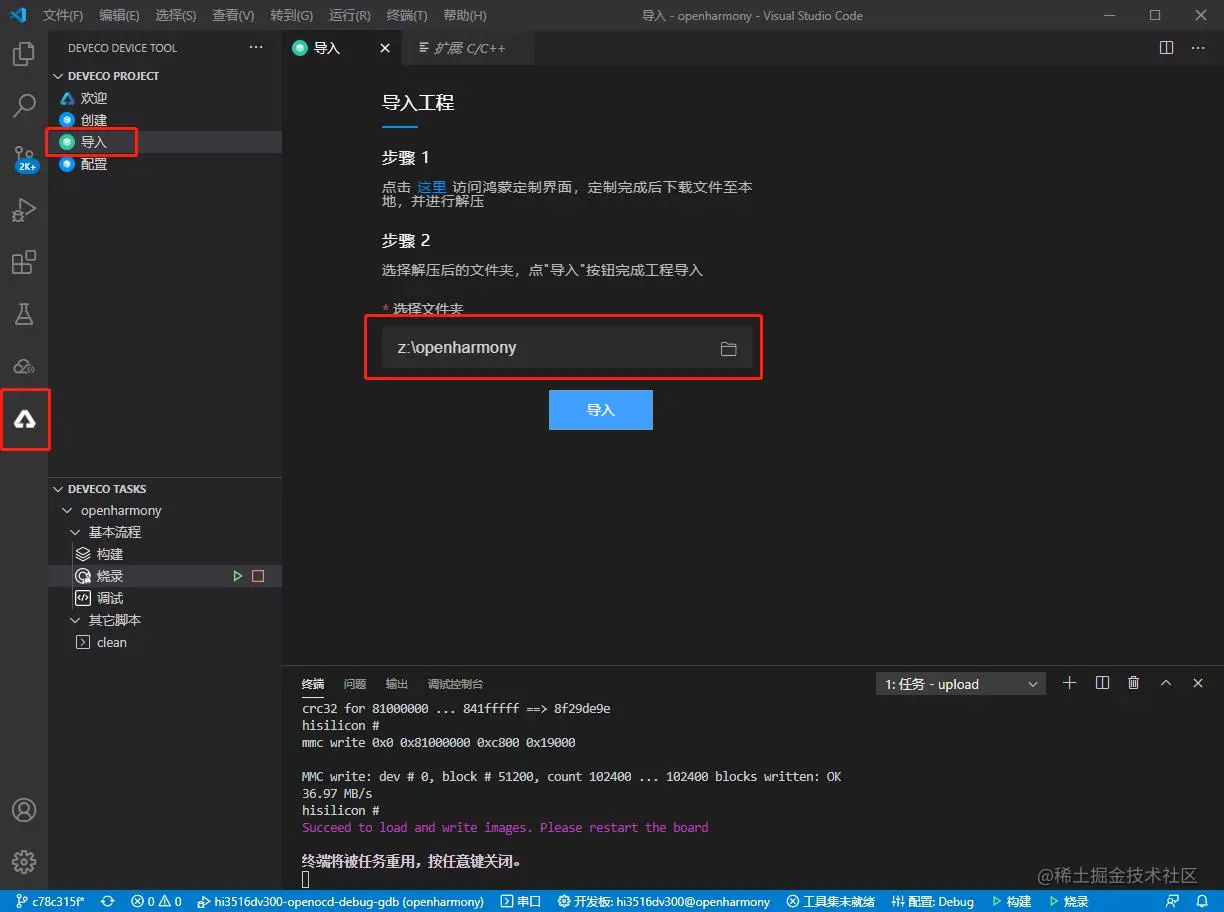Image resolution: width=1224 pixels, height=912 pixels.
Task: Open the 帮助(H) menu
Action: (464, 15)
